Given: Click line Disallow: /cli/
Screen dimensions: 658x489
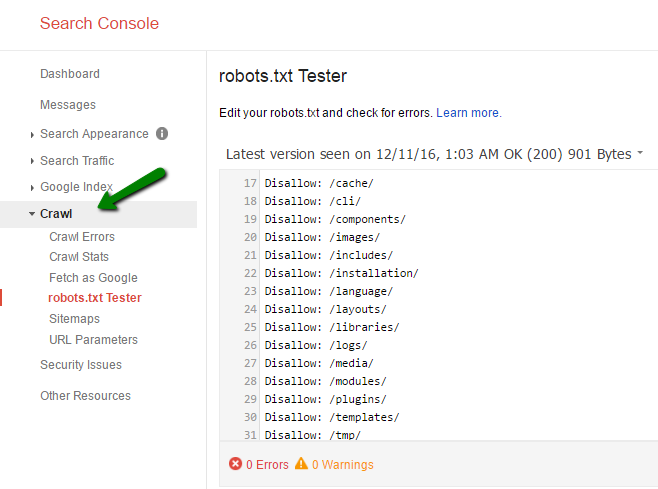Looking at the screenshot, I should click(312, 201).
